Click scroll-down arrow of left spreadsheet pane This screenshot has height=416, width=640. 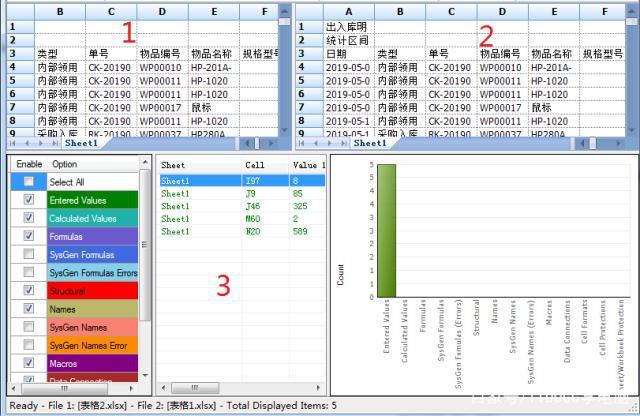(x=284, y=130)
